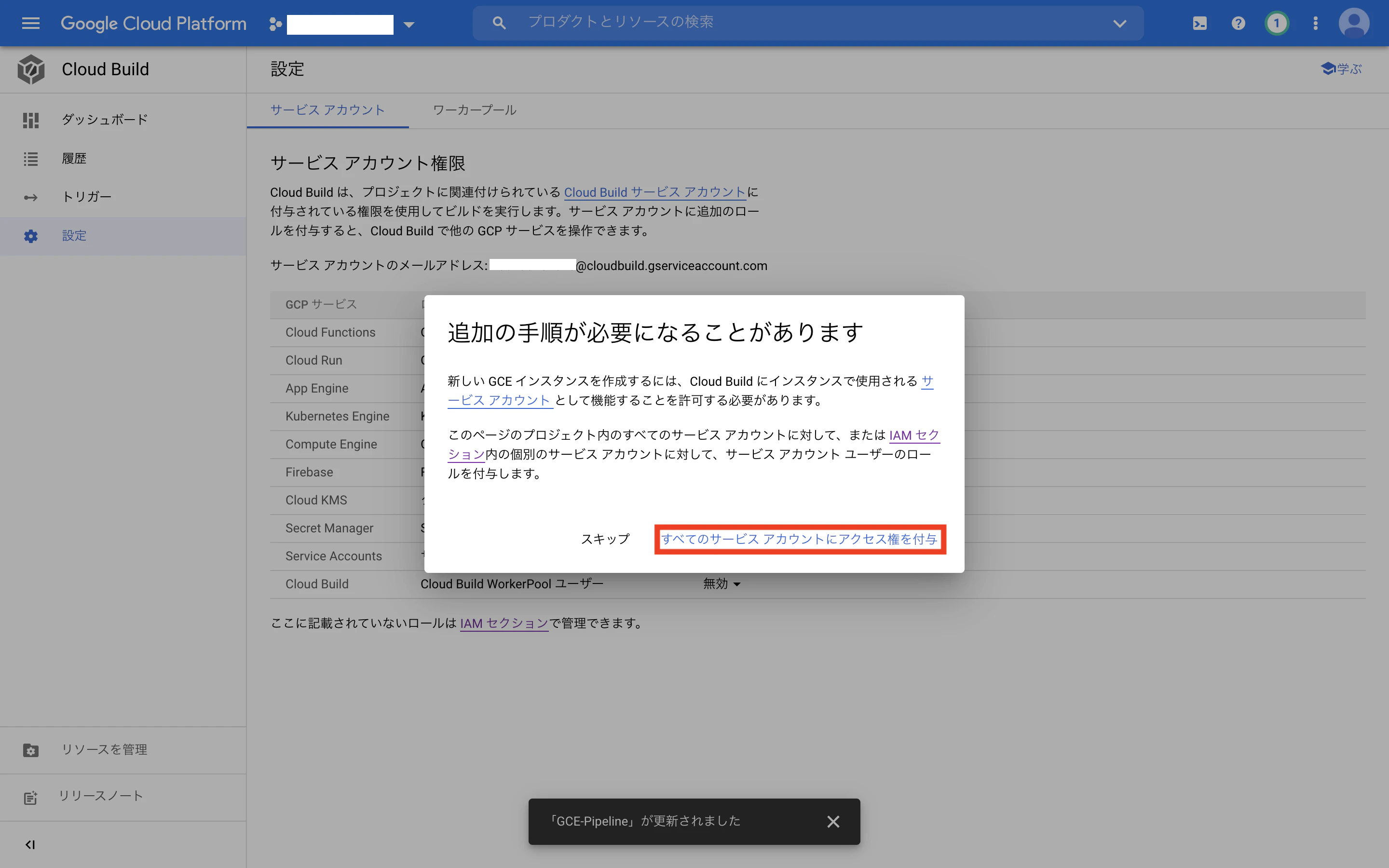The image size is (1389, 868).
Task: Activate Cloud Shell terminal icon
Action: pos(1199,23)
